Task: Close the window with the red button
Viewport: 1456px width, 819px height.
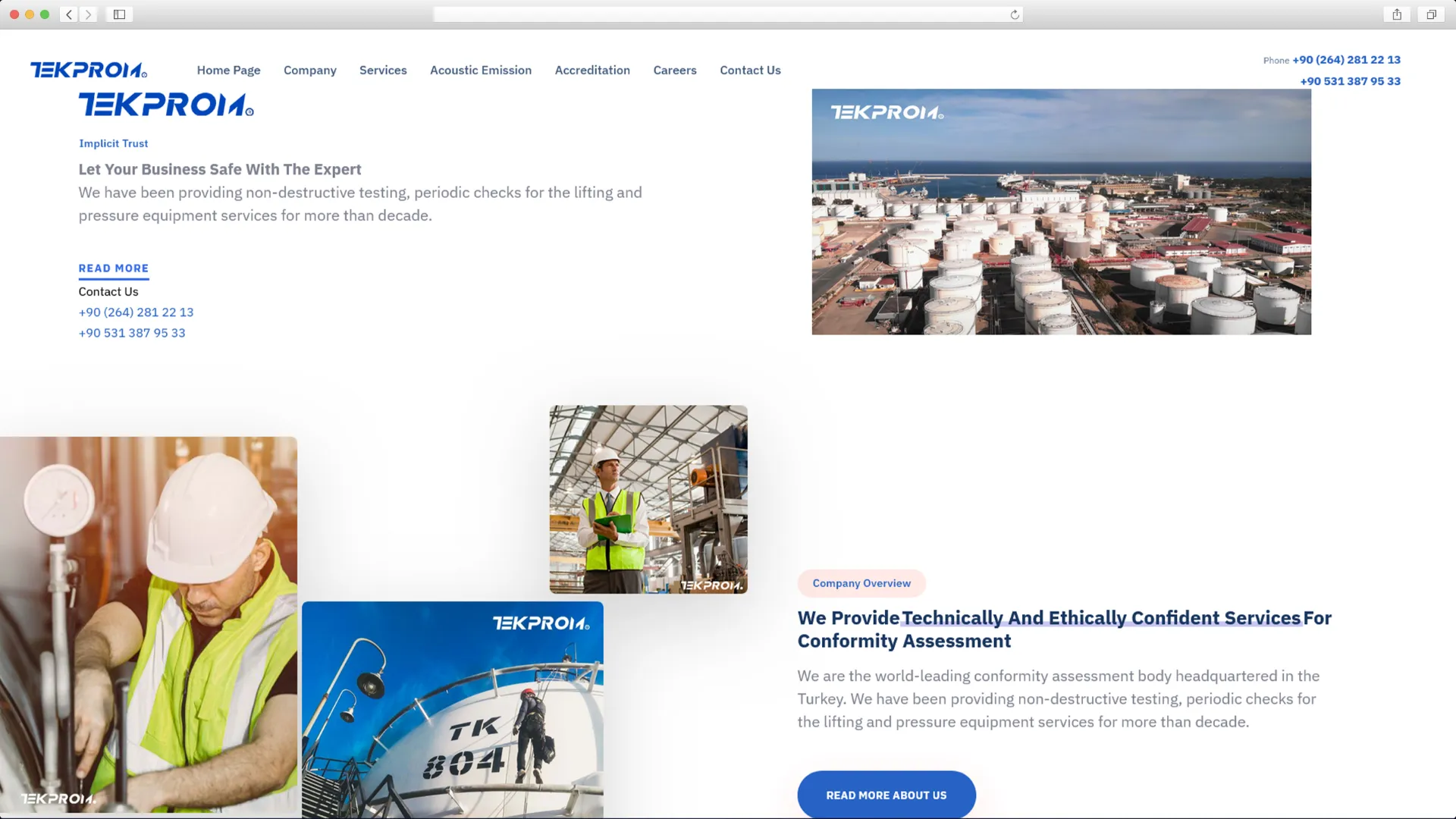Action: (14, 14)
